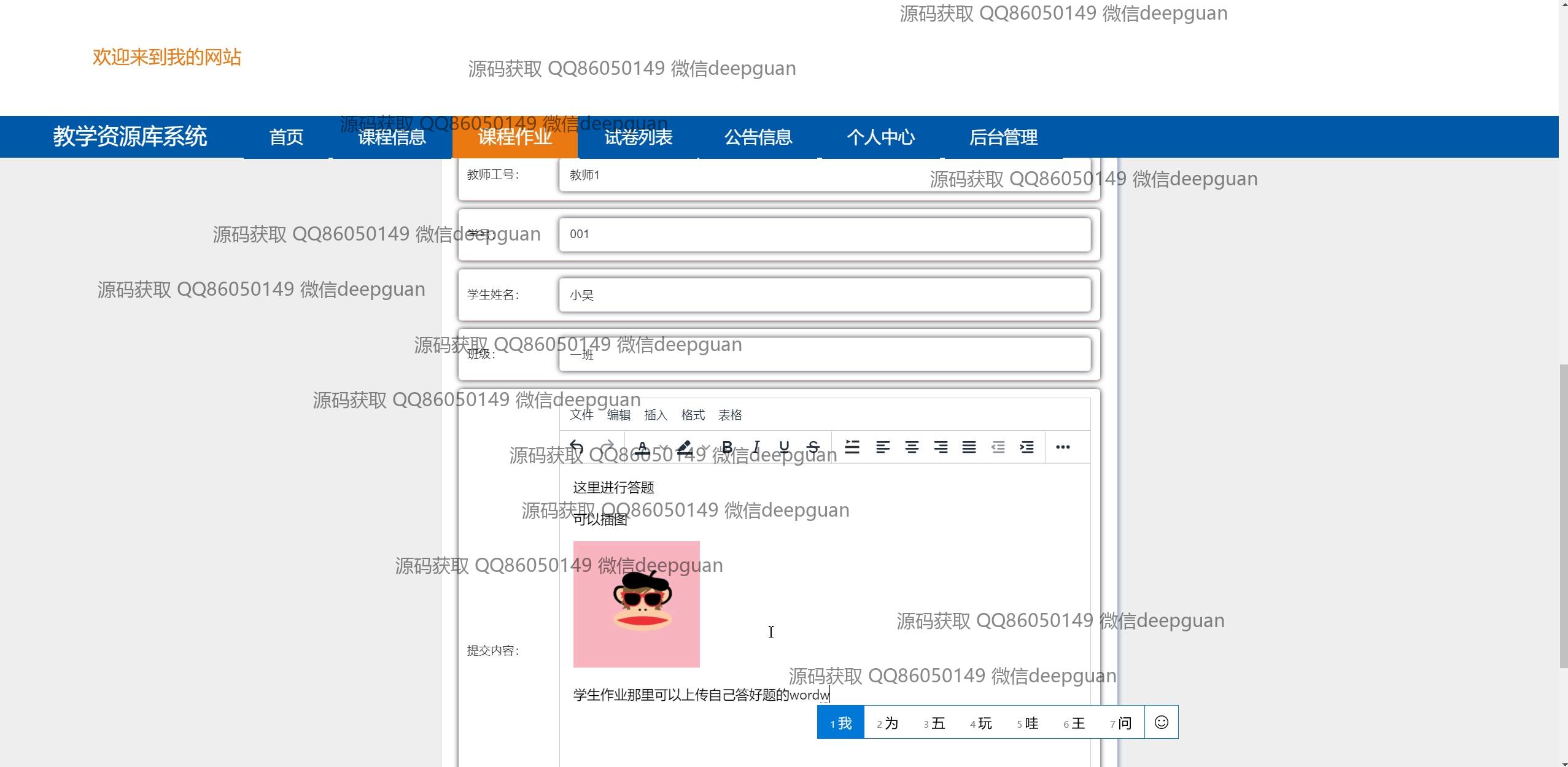
Task: Click the Undo icon in the editor toolbar
Action: click(575, 447)
